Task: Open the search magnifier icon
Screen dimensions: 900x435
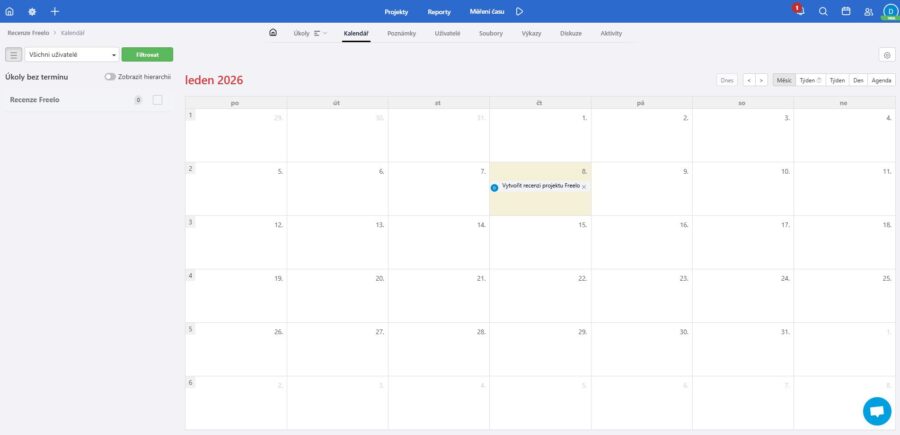Action: [823, 11]
